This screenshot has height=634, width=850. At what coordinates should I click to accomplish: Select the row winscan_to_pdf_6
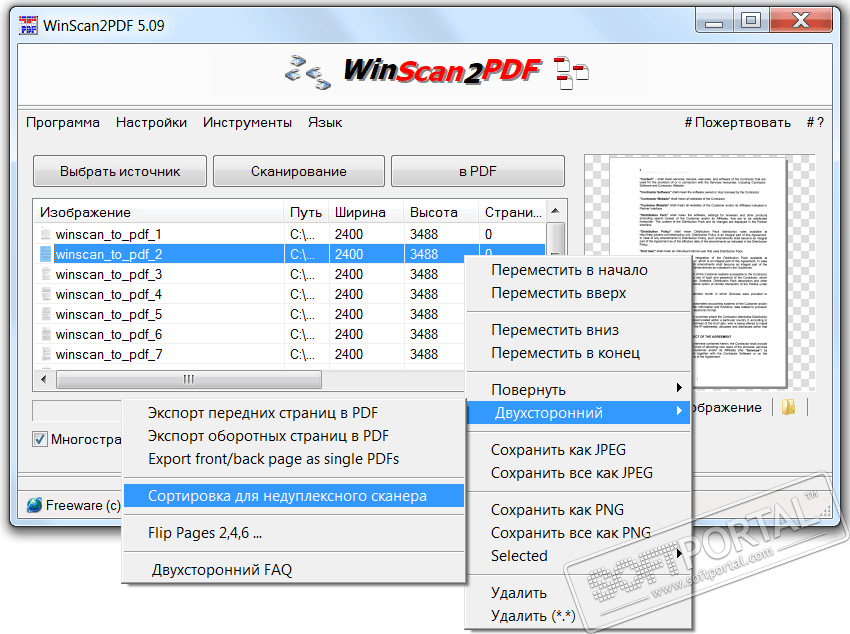(249, 334)
